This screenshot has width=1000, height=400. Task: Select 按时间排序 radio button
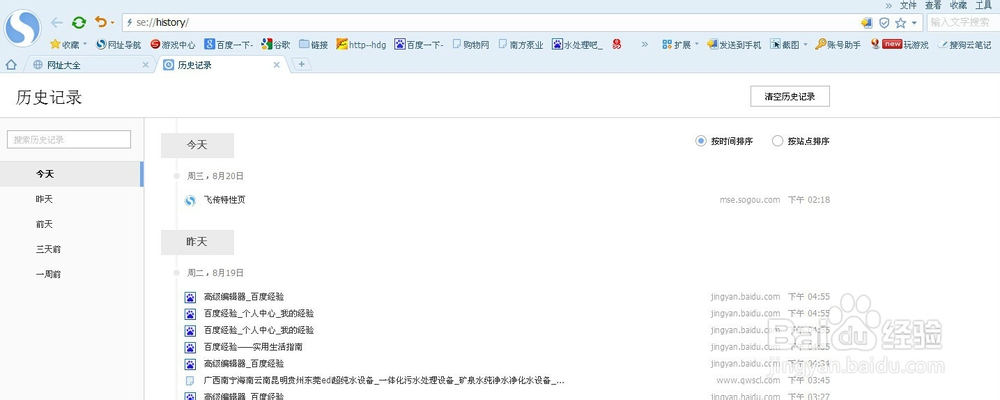click(x=701, y=141)
